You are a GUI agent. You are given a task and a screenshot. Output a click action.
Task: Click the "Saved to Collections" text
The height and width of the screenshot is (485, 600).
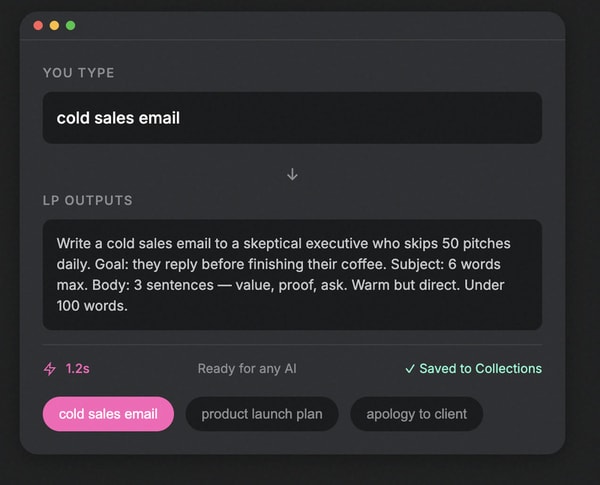tap(480, 368)
